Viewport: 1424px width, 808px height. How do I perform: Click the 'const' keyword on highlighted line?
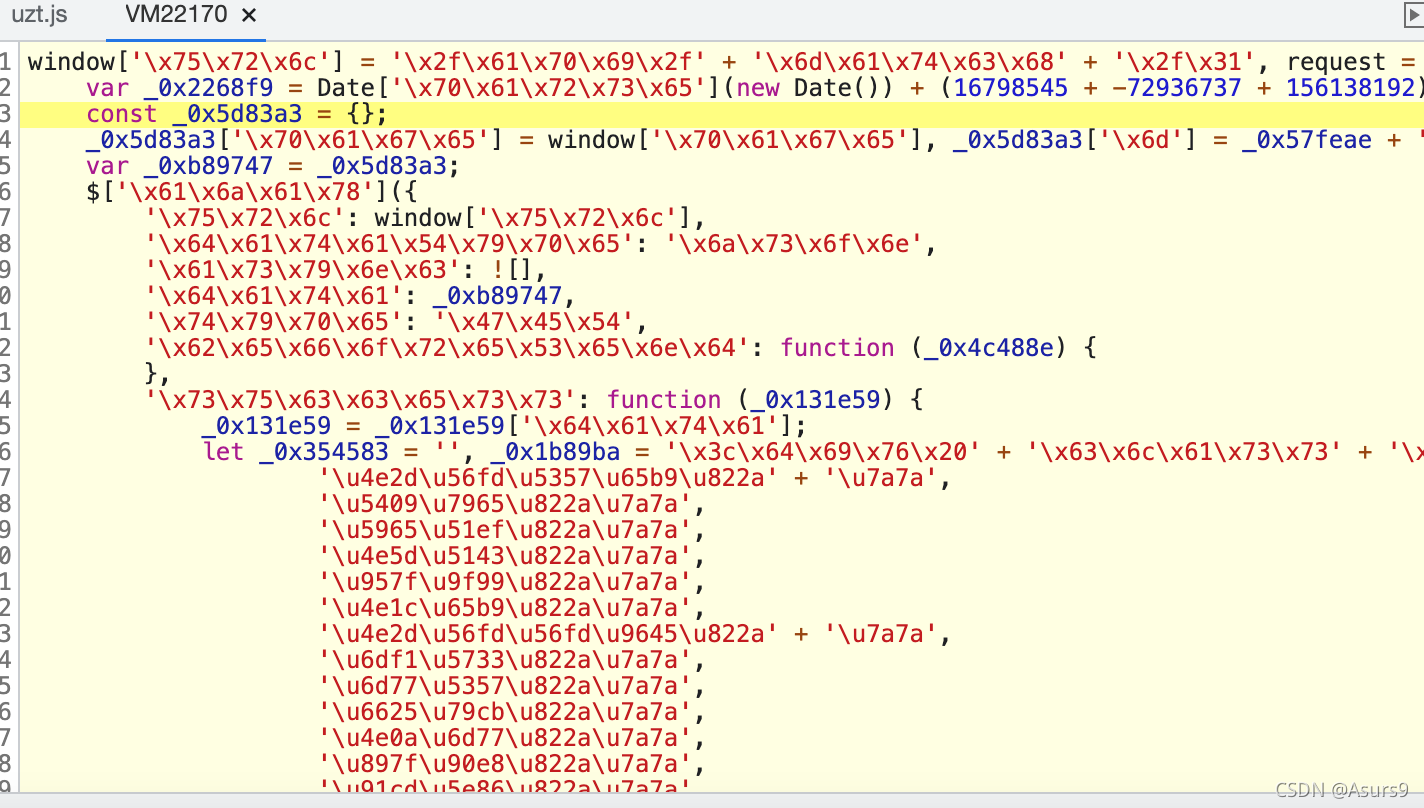[x=122, y=114]
